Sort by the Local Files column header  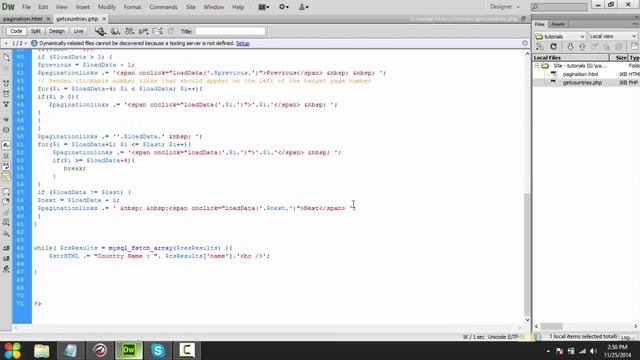click(571, 58)
